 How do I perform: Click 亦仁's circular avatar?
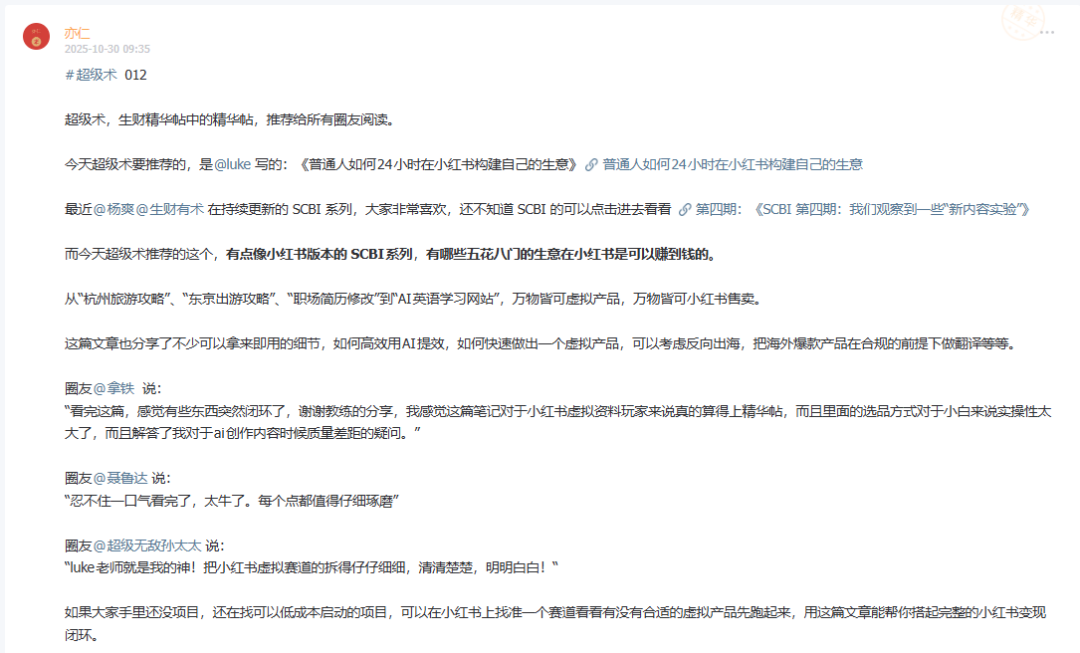39,38
